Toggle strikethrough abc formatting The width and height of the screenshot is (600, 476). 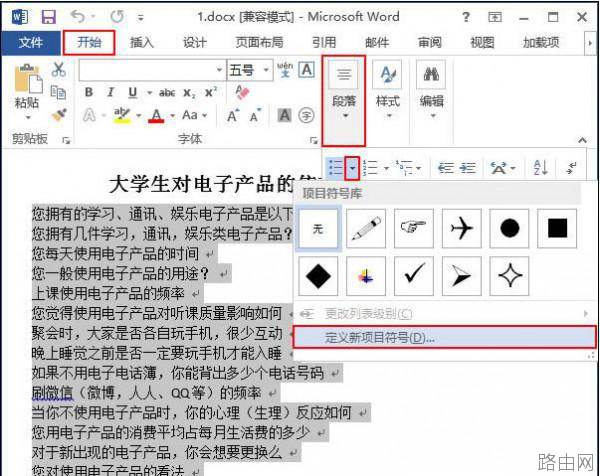167,93
